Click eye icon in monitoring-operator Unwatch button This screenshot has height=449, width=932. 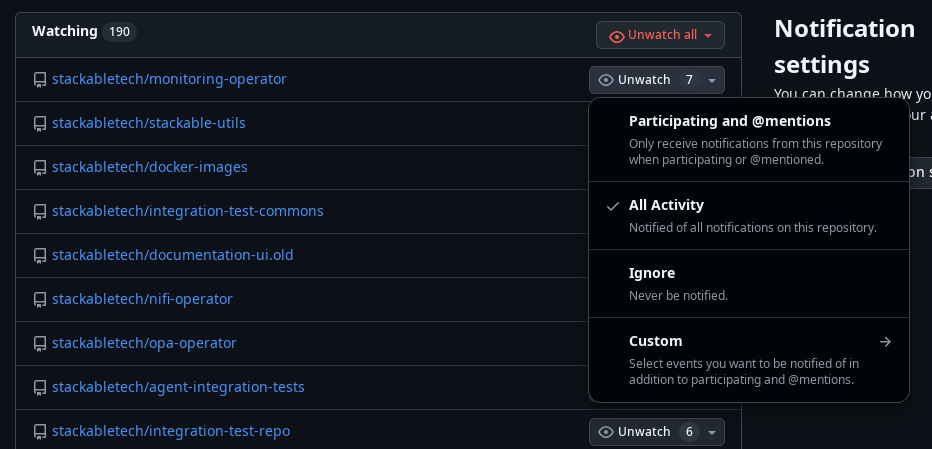(x=606, y=80)
